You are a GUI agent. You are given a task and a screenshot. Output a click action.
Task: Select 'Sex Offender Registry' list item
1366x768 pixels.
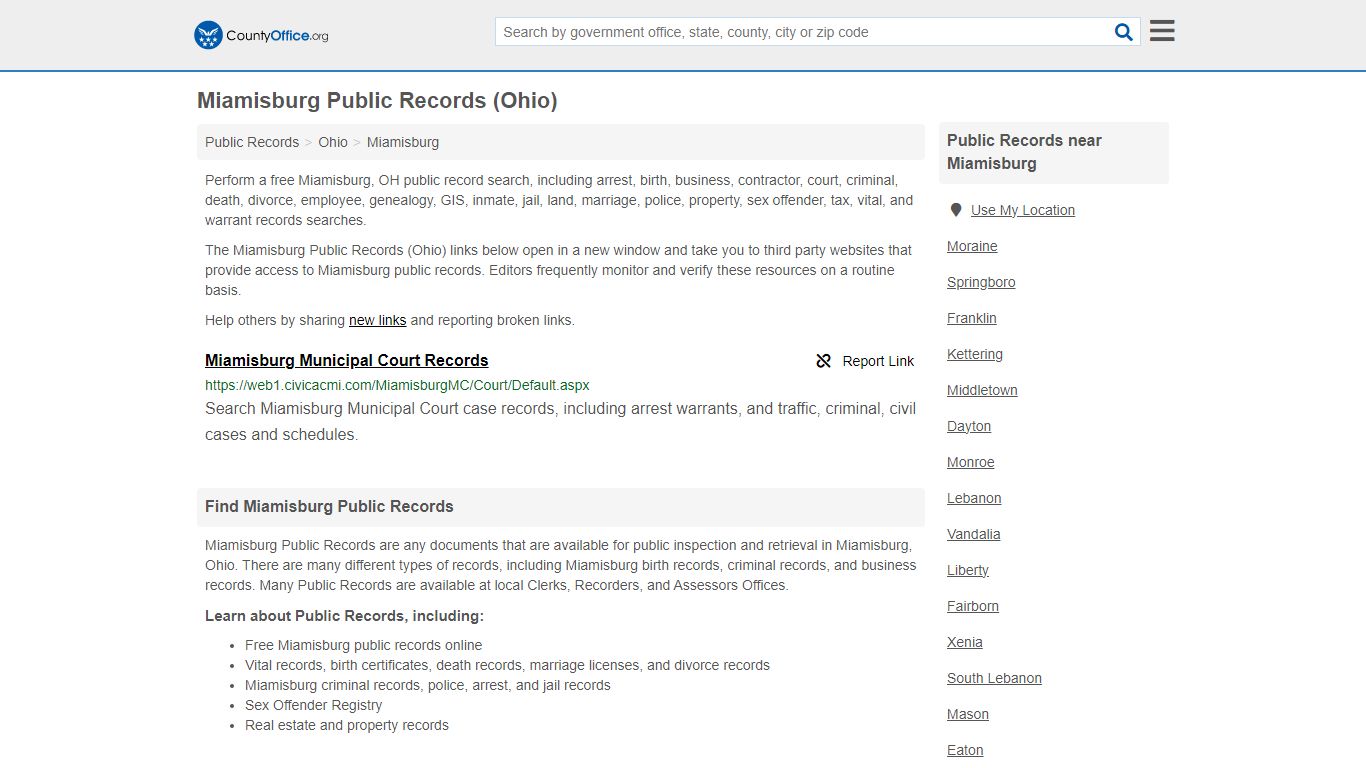point(313,705)
